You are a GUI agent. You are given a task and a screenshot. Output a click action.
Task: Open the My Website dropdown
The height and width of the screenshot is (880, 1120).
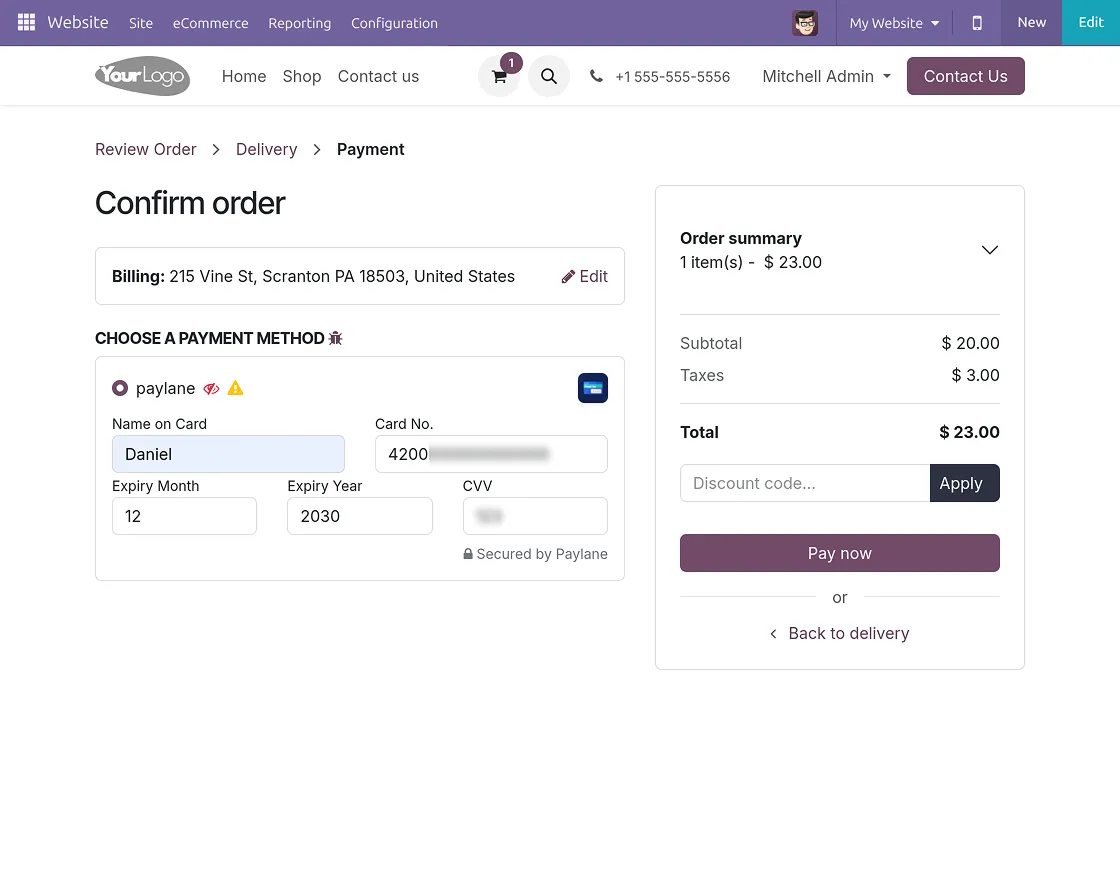tap(893, 22)
